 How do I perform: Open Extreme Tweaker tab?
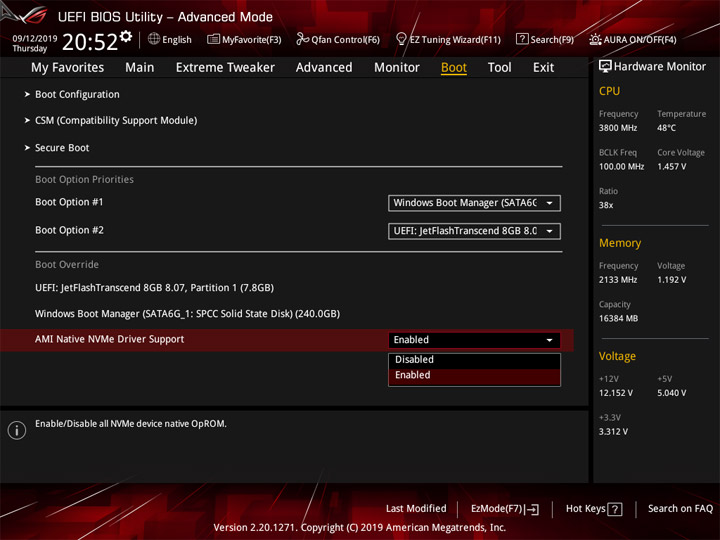[225, 68]
